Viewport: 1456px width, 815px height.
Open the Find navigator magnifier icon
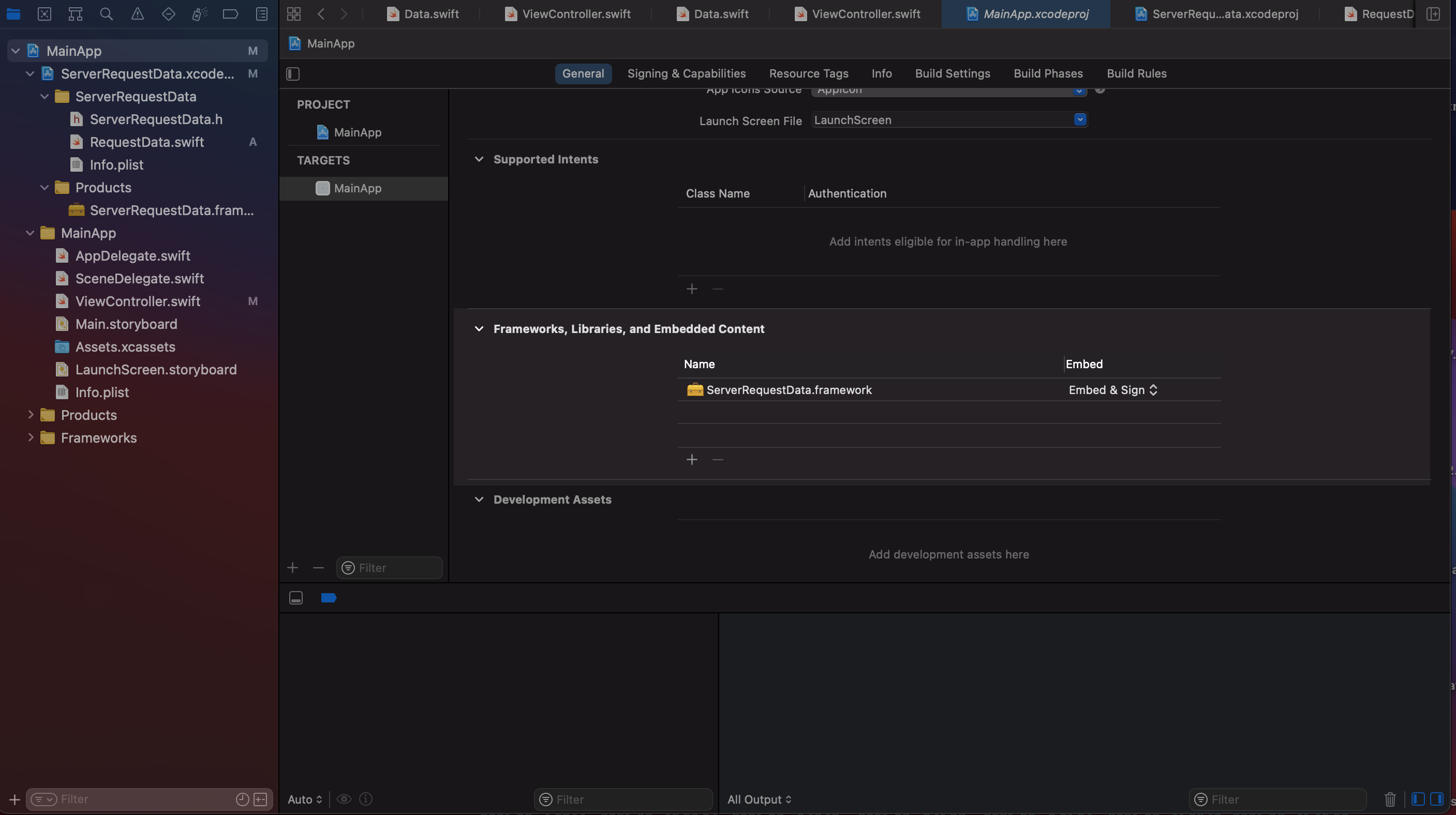pos(106,13)
